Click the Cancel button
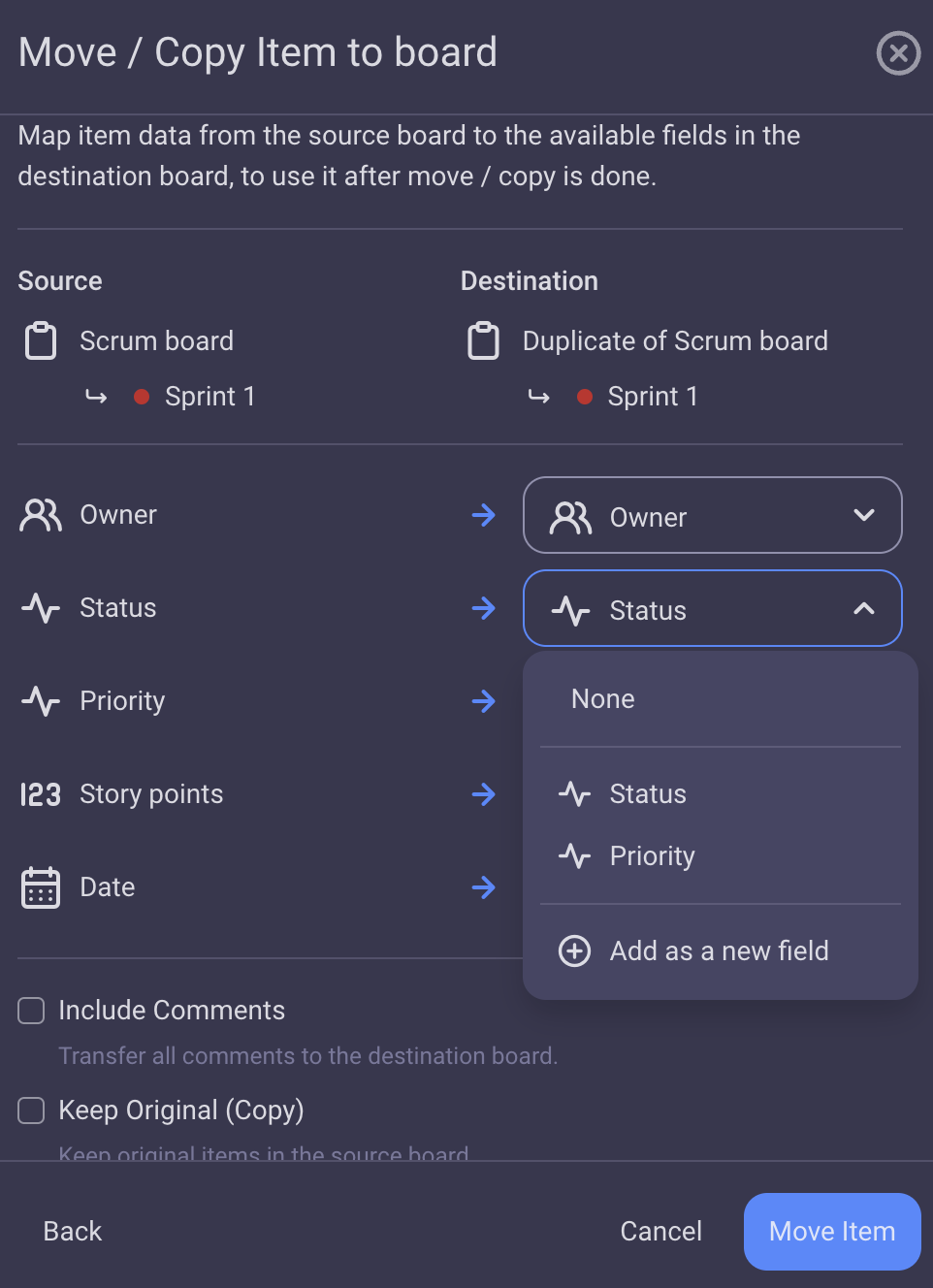Viewport: 933px width, 1288px height. (x=661, y=1232)
